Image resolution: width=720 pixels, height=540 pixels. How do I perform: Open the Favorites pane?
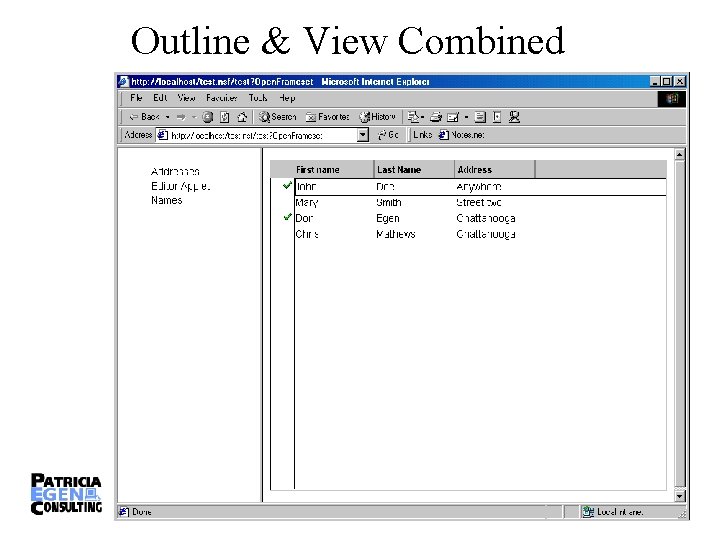click(x=327, y=117)
